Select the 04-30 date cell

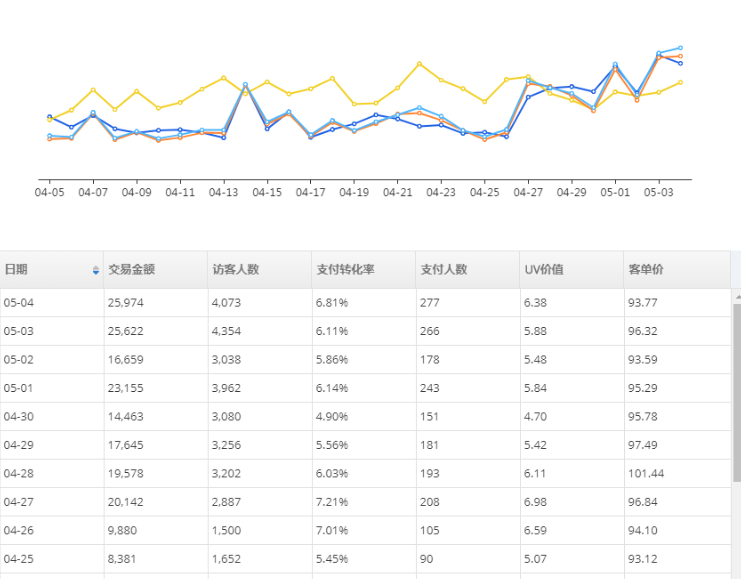[18, 416]
